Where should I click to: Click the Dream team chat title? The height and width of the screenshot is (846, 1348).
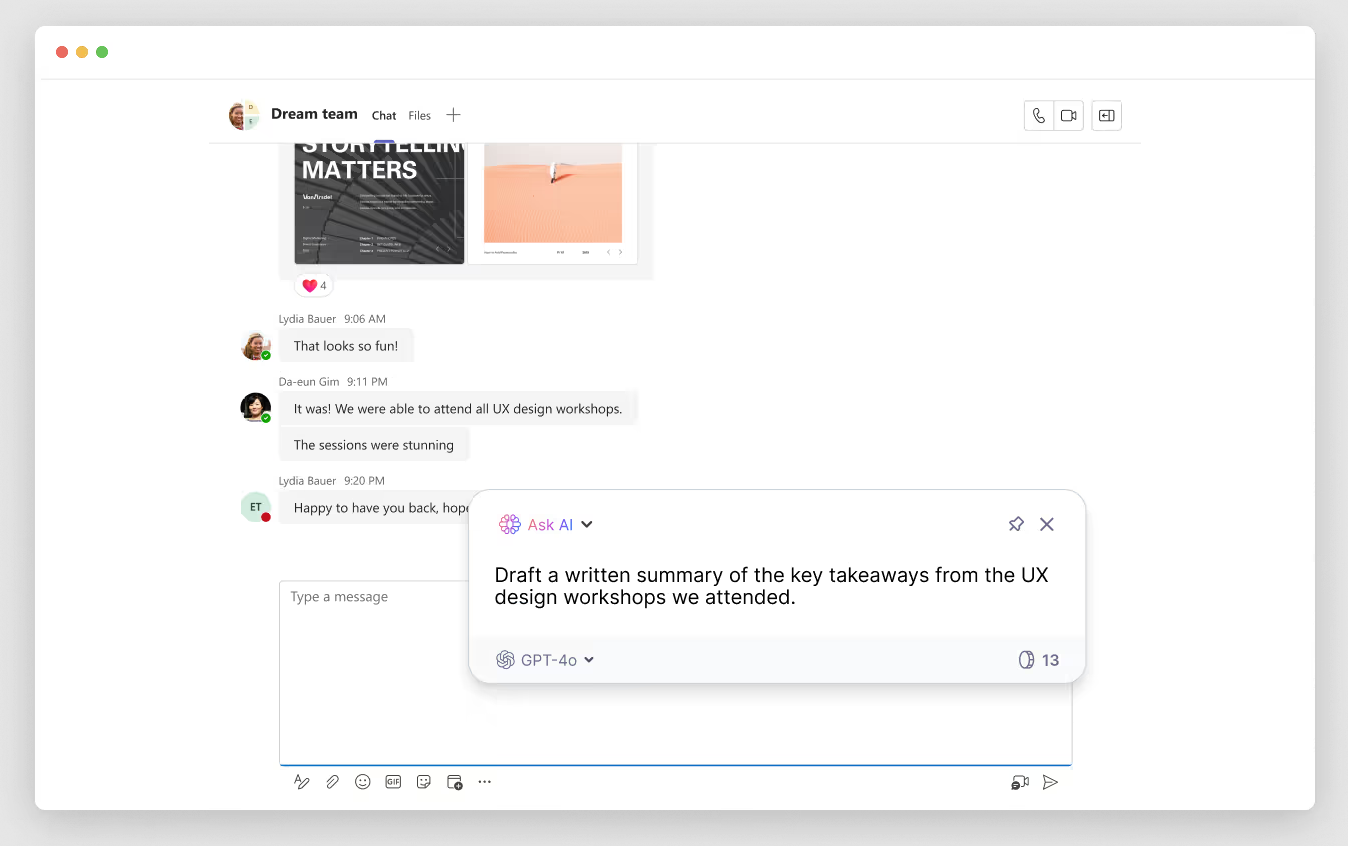pos(314,114)
